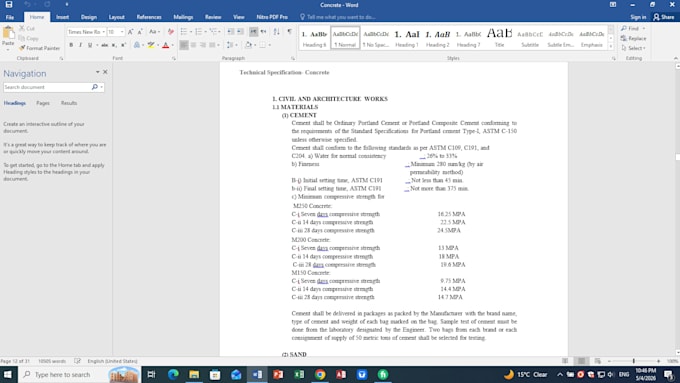
Task: Switch to the Layout tab
Action: coord(116,17)
